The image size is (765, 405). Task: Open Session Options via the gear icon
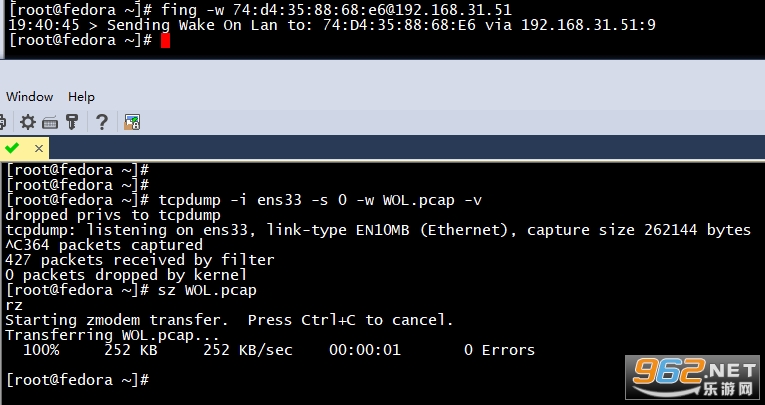pos(27,122)
